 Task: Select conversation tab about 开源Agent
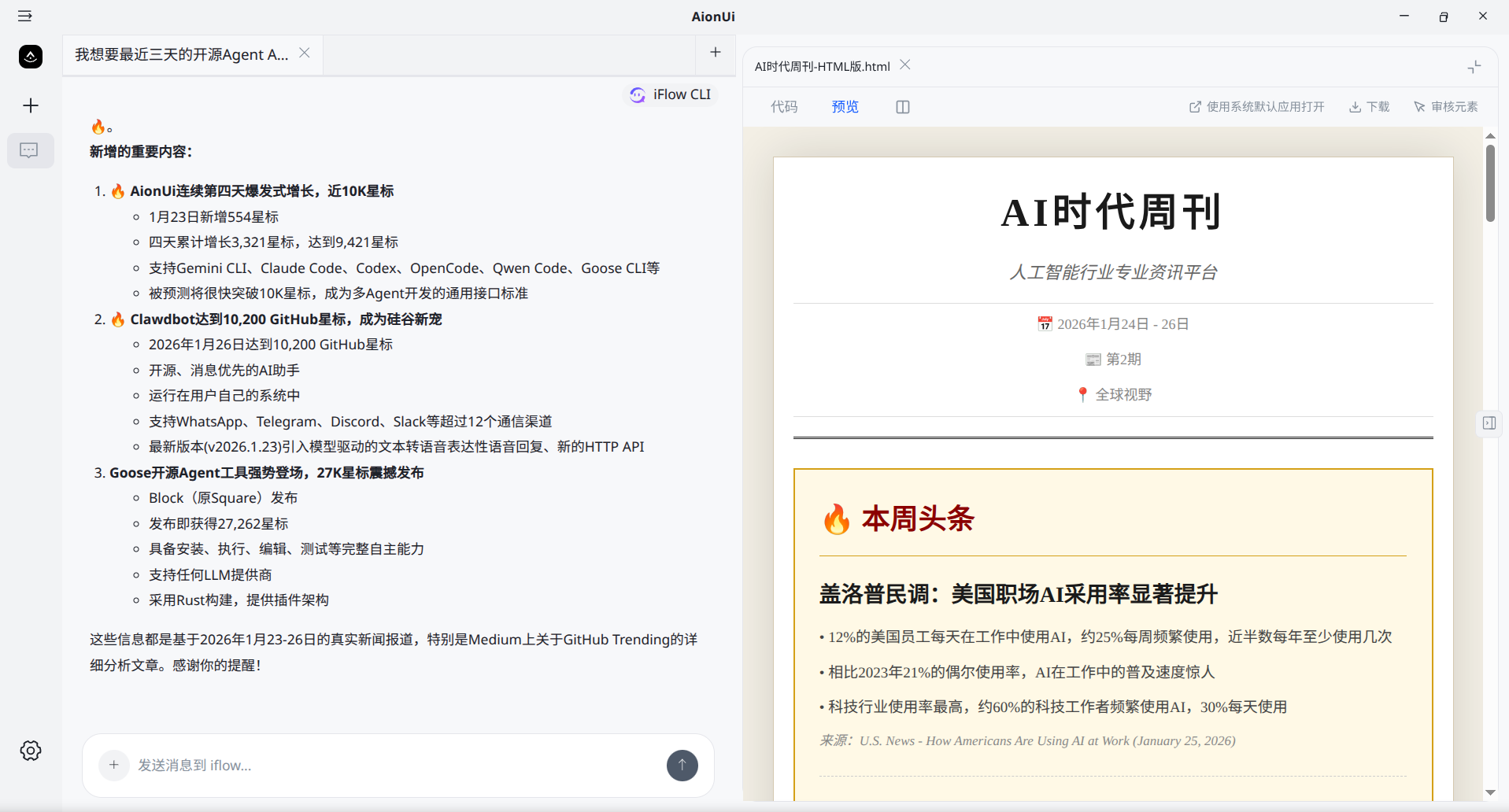click(x=183, y=55)
